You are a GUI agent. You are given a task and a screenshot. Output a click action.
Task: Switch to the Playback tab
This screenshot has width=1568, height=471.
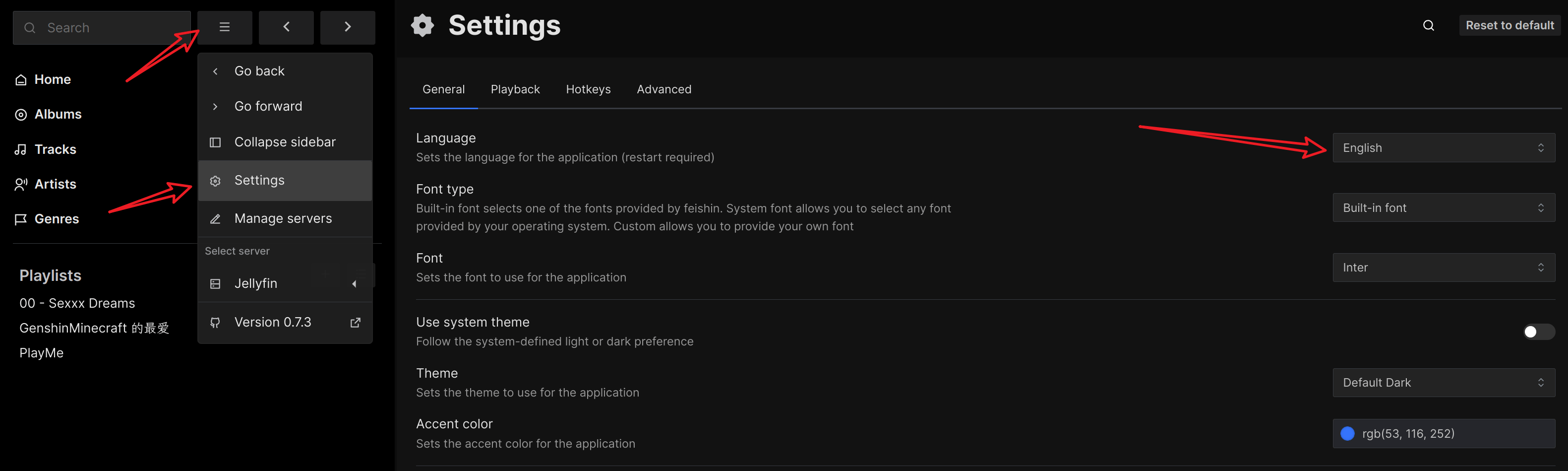click(x=515, y=89)
